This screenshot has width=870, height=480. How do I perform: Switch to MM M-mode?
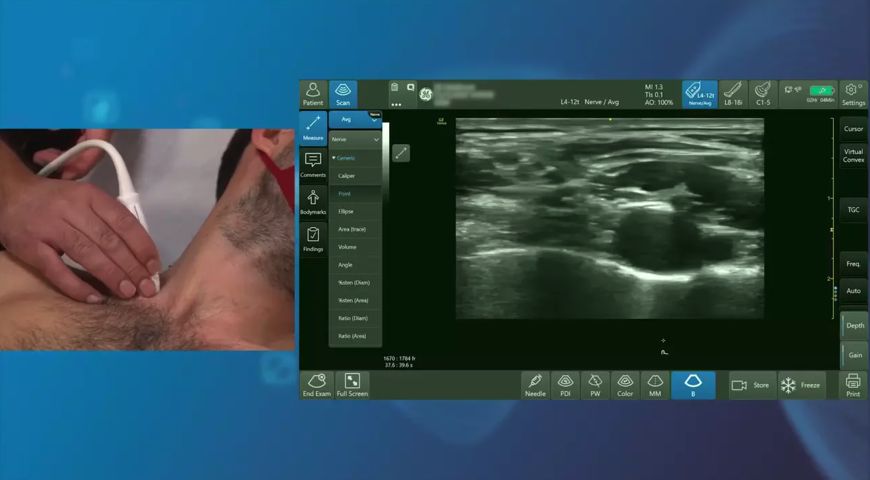coord(655,386)
